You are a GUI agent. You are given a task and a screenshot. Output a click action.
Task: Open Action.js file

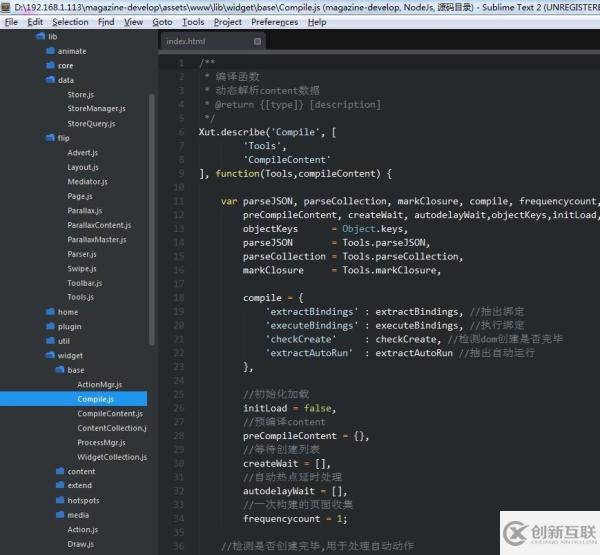point(83,530)
